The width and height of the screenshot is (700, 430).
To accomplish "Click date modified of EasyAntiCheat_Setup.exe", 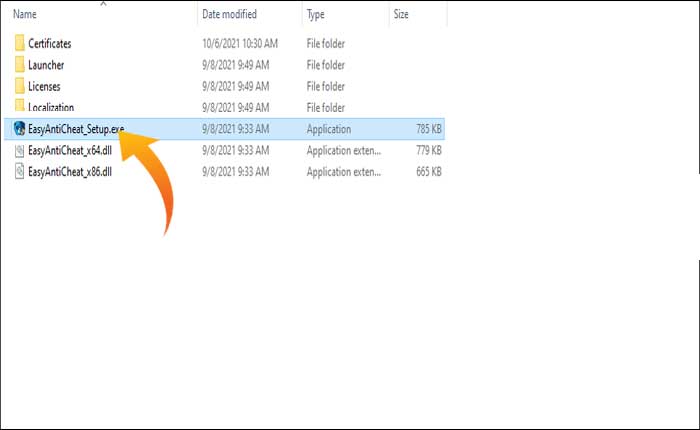I will click(236, 129).
